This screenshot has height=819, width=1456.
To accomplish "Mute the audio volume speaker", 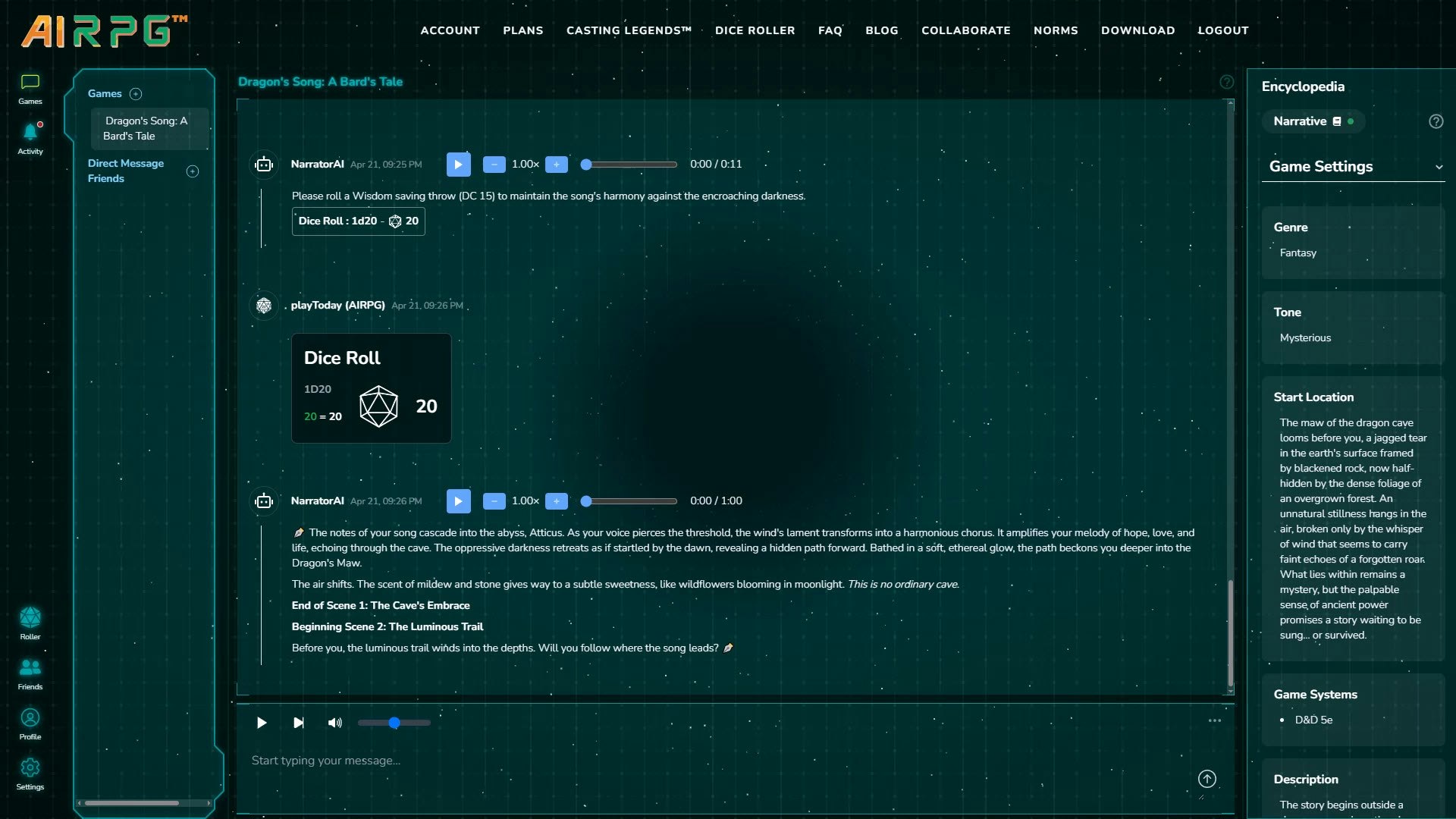I will pyautogui.click(x=334, y=723).
